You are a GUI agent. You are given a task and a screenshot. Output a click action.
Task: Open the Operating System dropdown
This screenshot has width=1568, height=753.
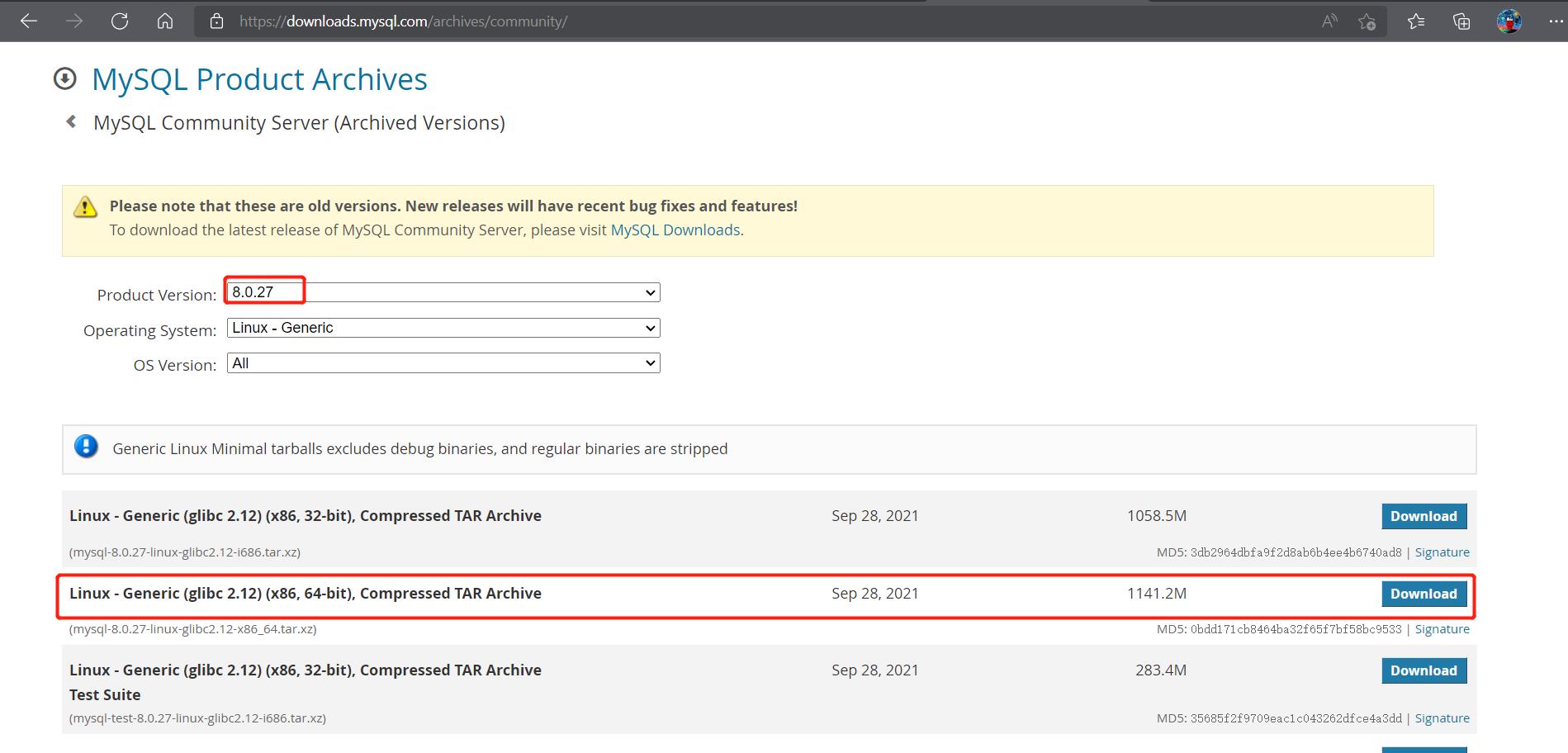coord(443,328)
